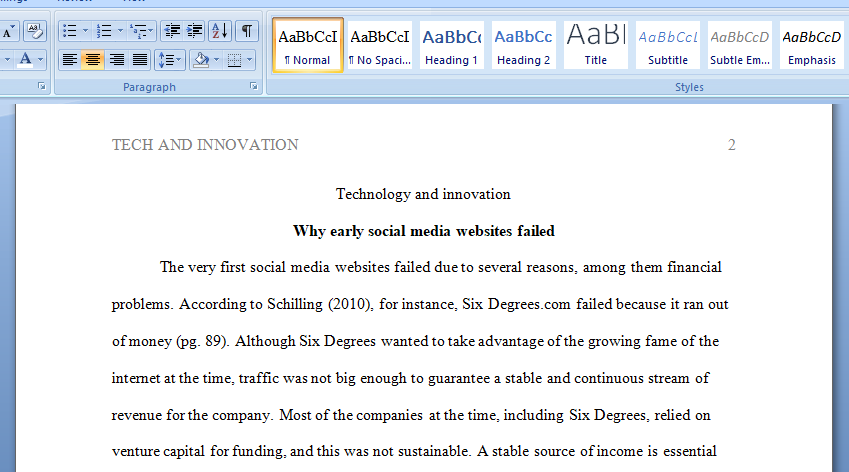
Task: Apply numbered list formatting
Action: (x=104, y=31)
